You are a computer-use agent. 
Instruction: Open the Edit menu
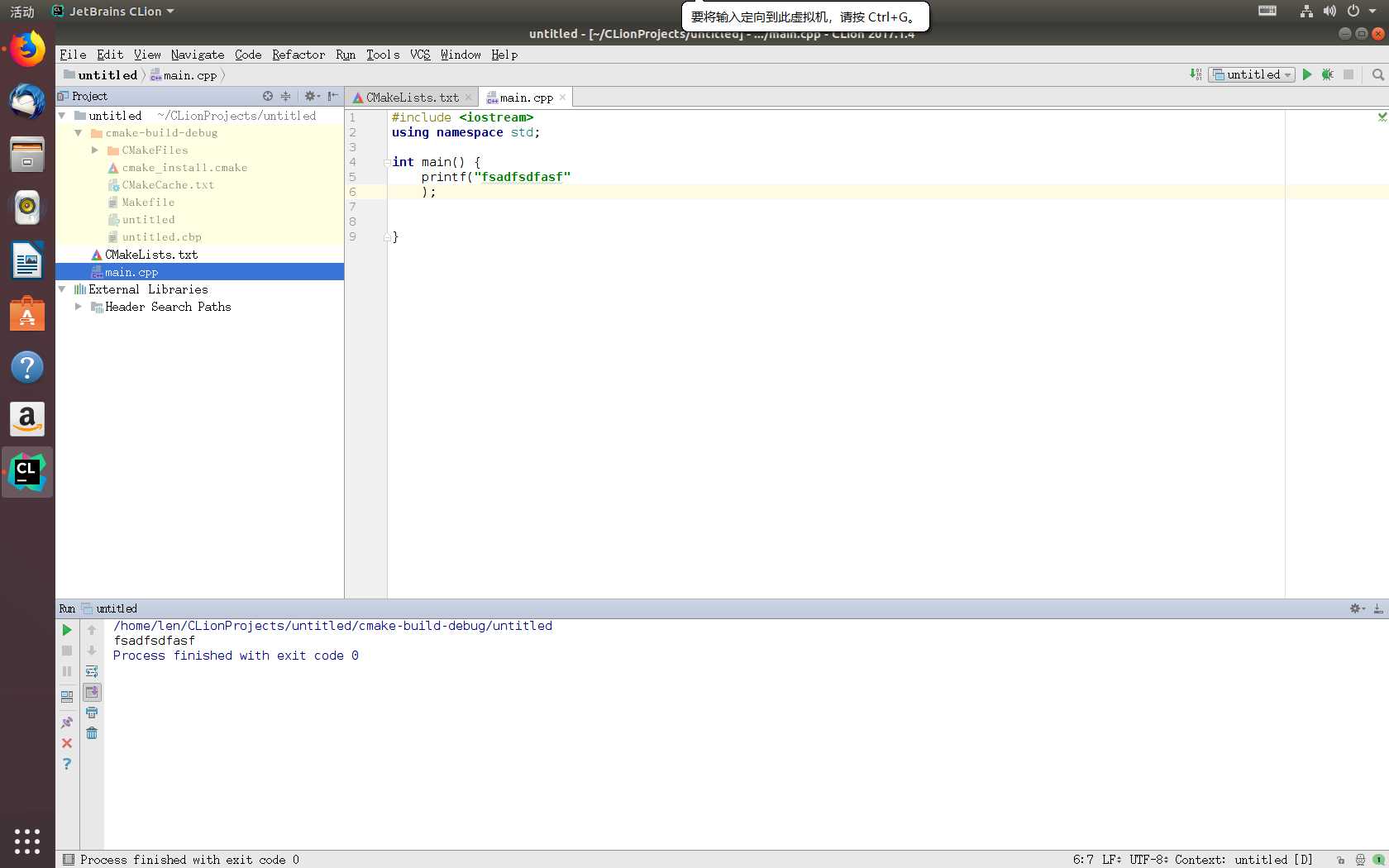coord(110,55)
